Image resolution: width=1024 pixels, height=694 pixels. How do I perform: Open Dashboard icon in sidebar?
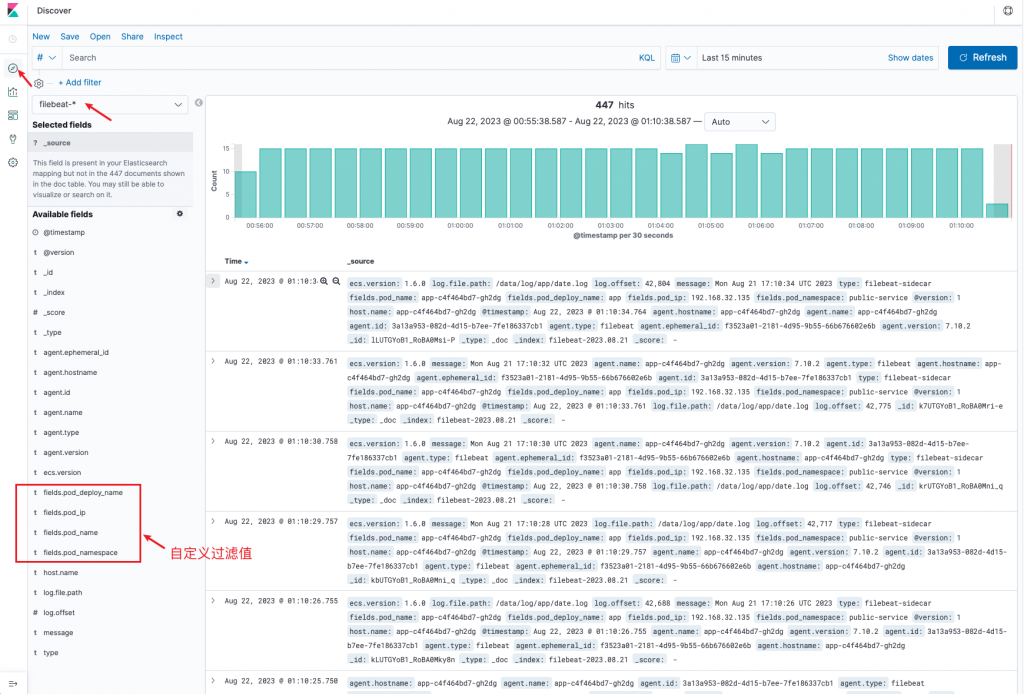12,116
